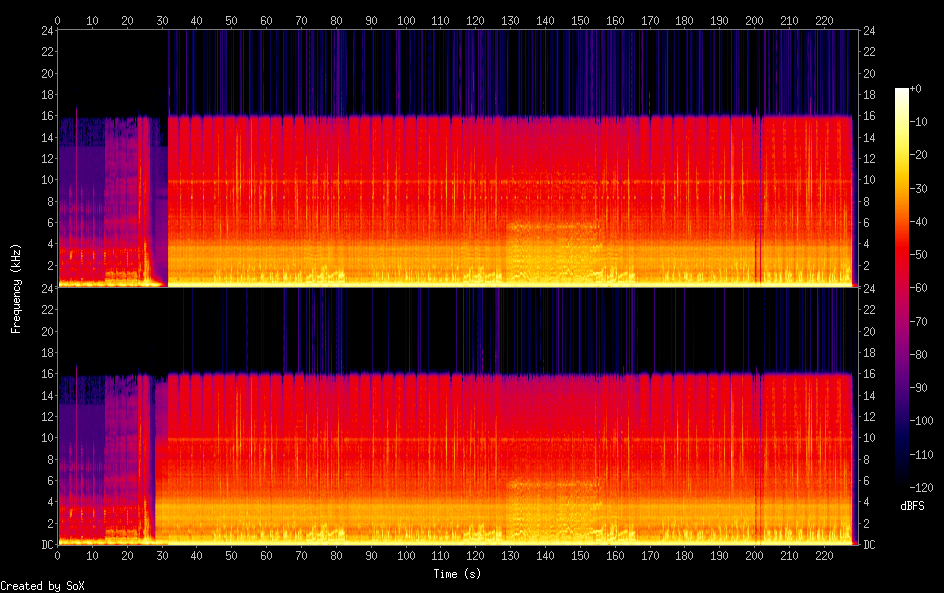Click the "DC" label at bottom left

pos(45,545)
